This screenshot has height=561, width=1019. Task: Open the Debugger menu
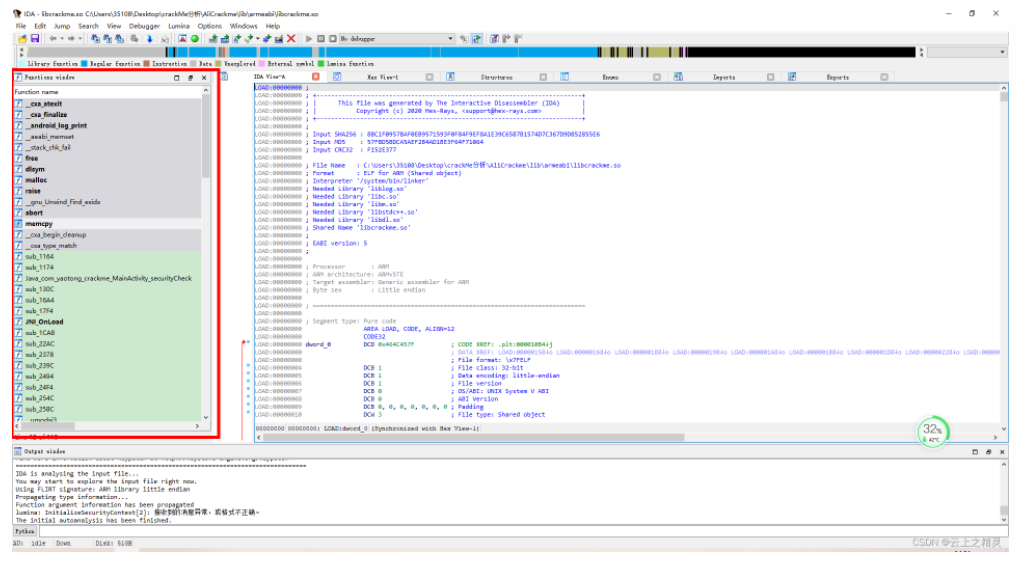[144, 26]
